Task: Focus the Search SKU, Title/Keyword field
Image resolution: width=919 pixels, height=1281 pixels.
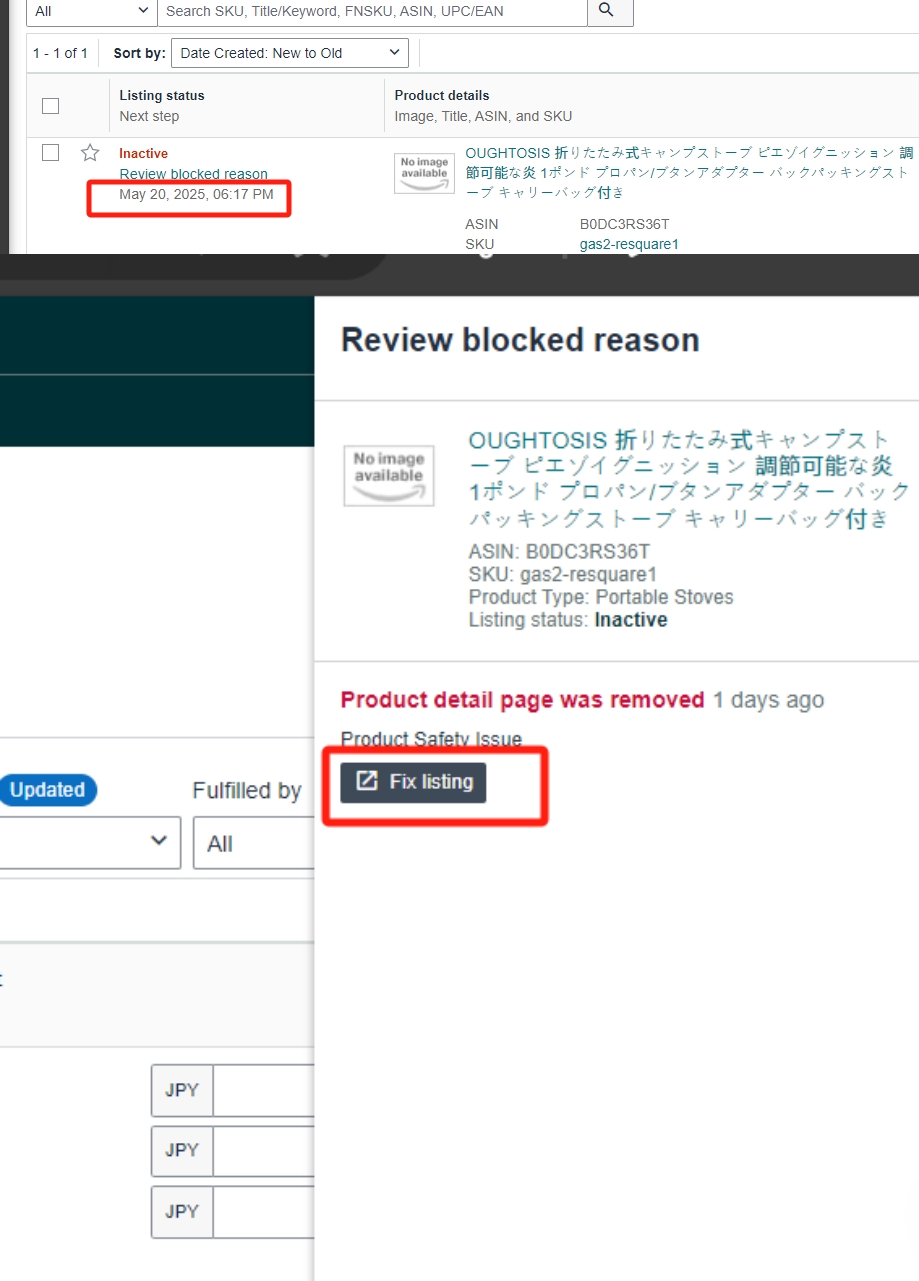Action: click(x=372, y=11)
